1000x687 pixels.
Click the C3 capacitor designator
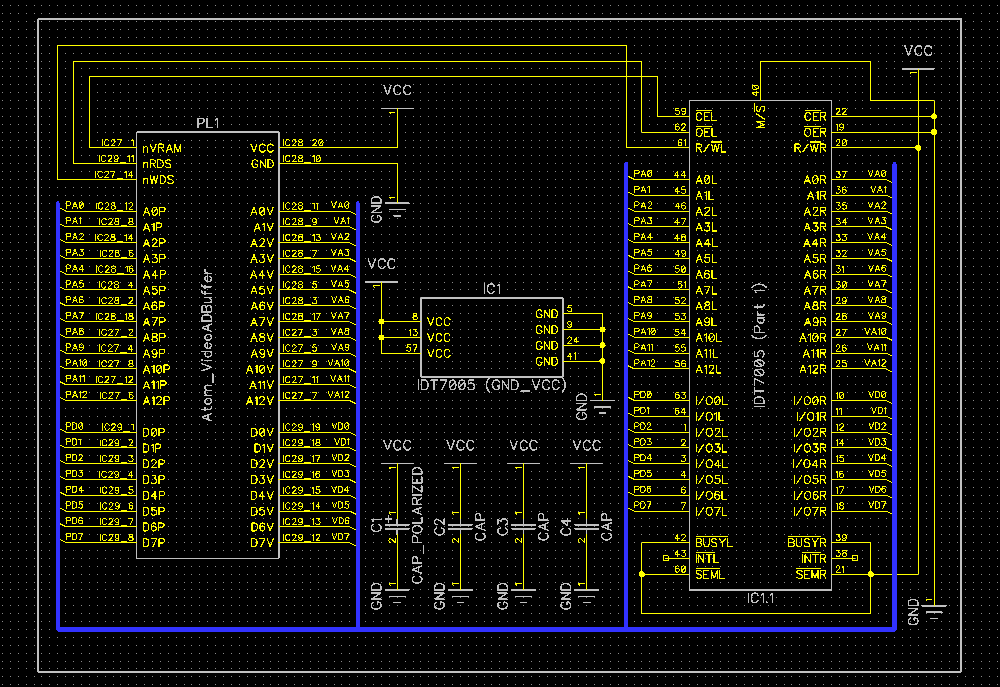pyautogui.click(x=503, y=526)
